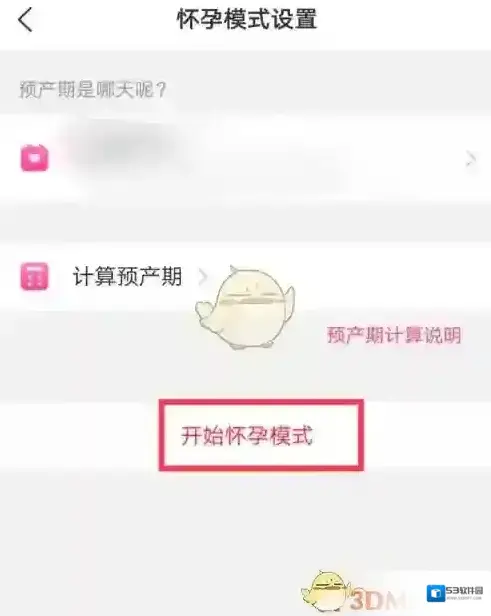Click the 预产期是哪天呢? heading text
491x616 pixels.
(93, 90)
